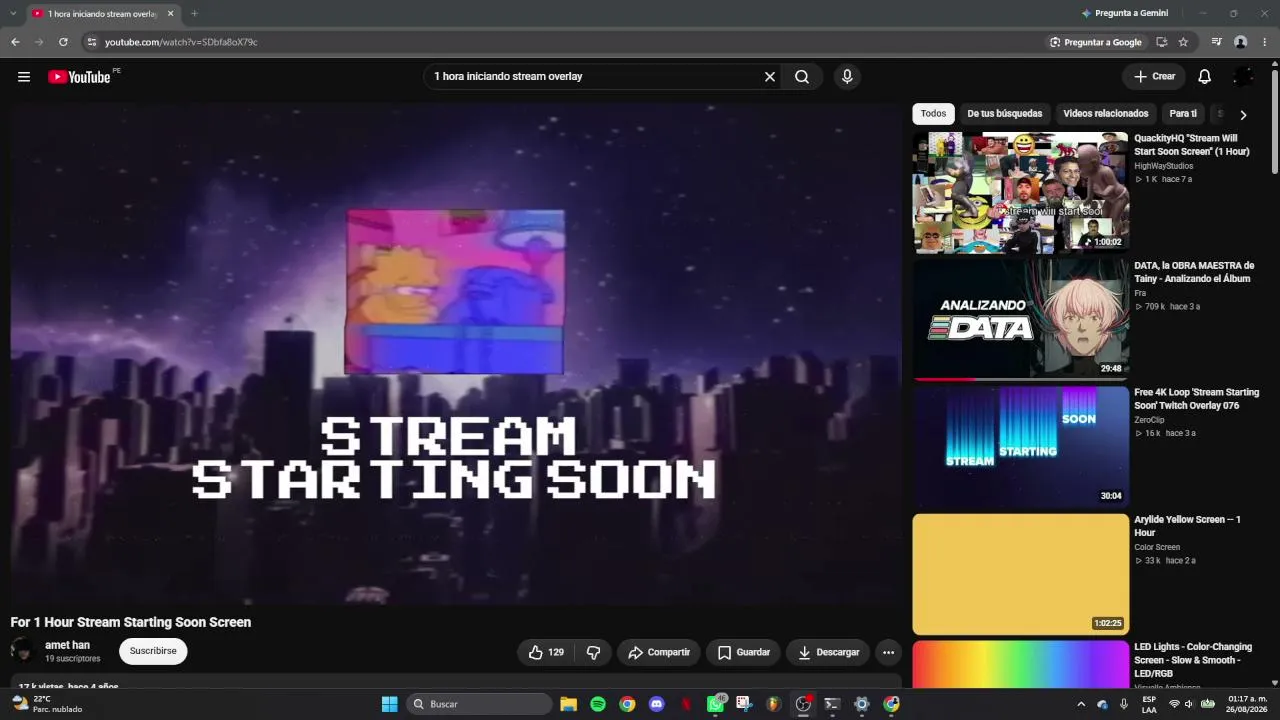The image size is (1280, 720).
Task: Open the 'Analizando DATA' video thumbnail
Action: pos(1020,319)
